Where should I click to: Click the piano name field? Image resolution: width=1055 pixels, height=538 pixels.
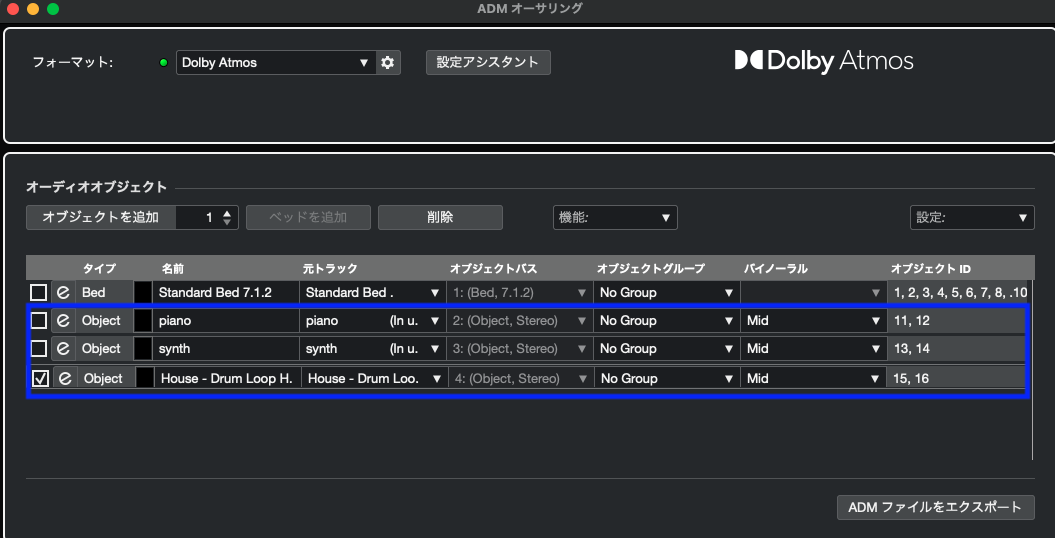(225, 321)
